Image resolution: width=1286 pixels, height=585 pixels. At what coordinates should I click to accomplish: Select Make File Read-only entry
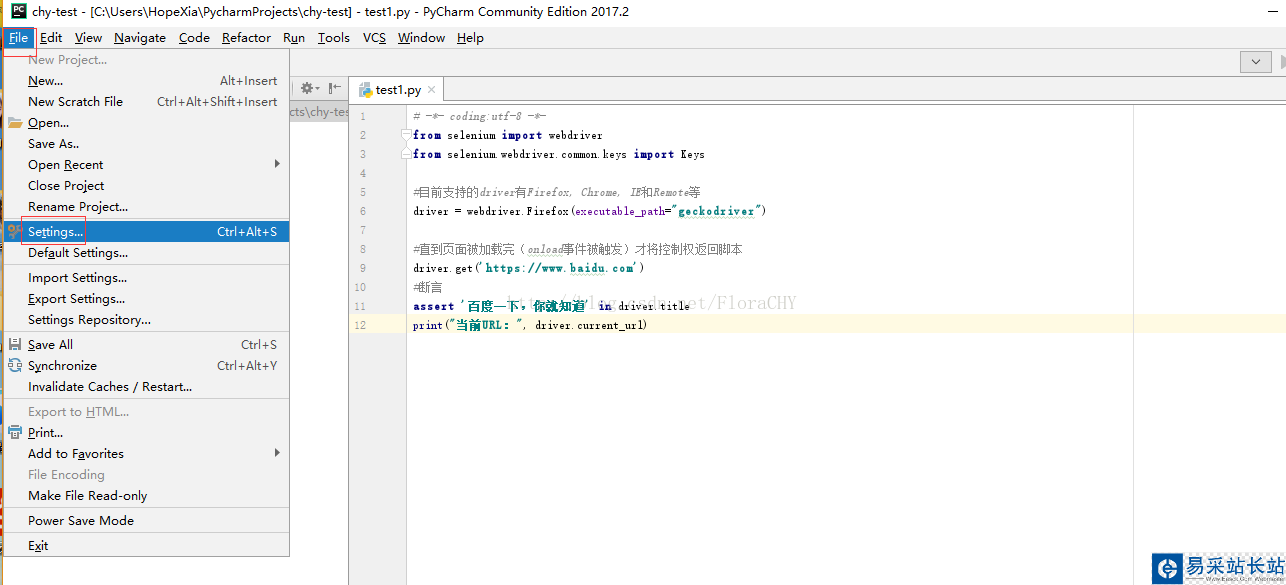146,496
